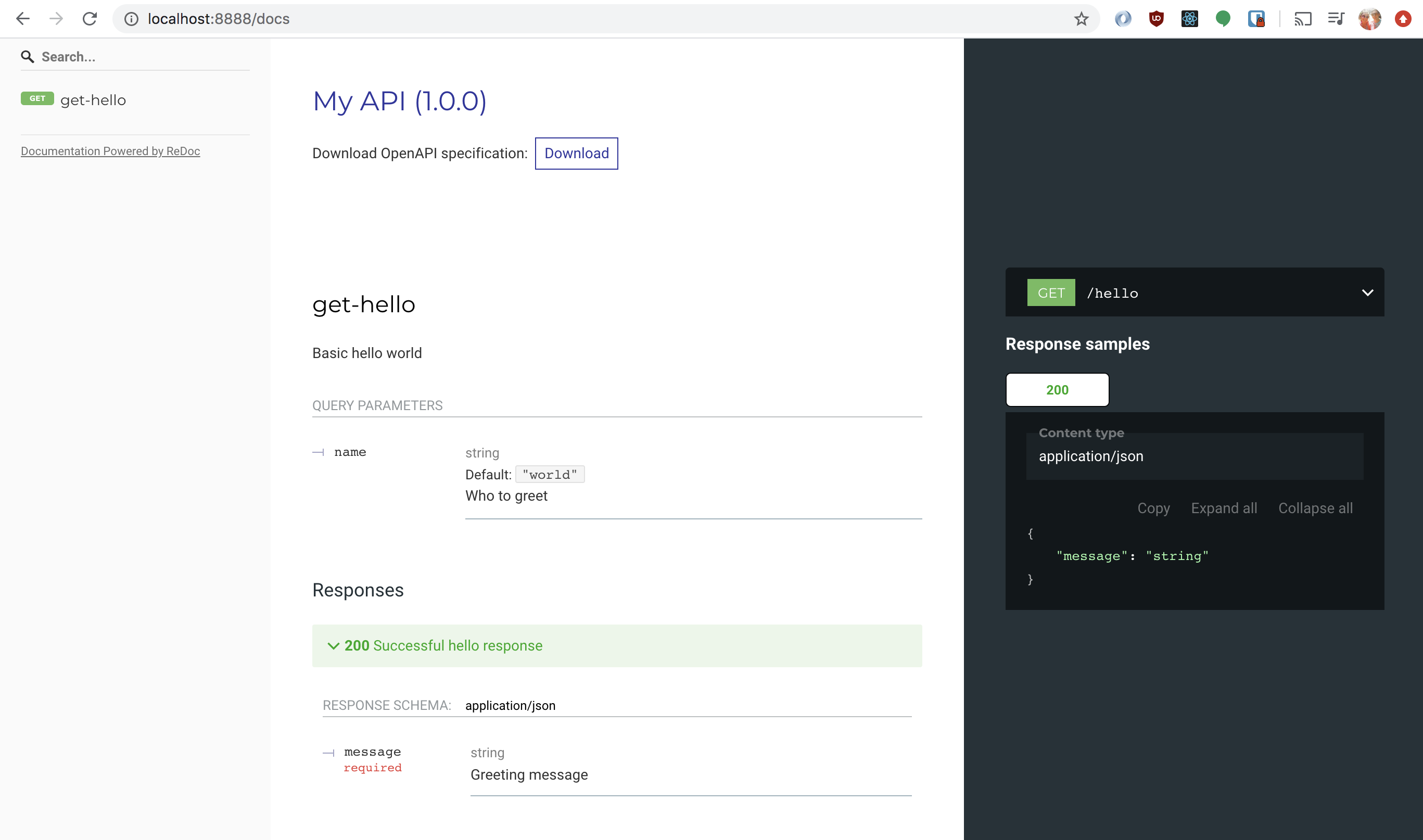Copy the response sample JSON

1153,508
